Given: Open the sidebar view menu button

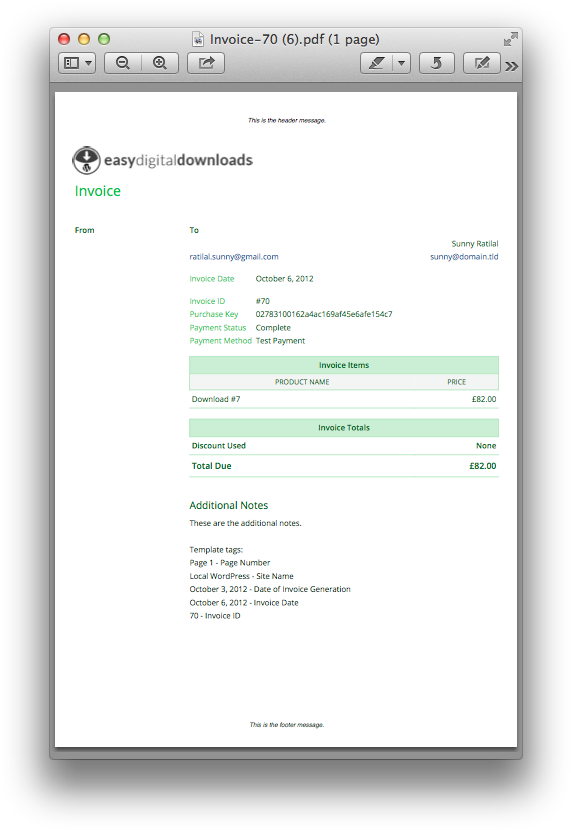Looking at the screenshot, I should pos(77,63).
